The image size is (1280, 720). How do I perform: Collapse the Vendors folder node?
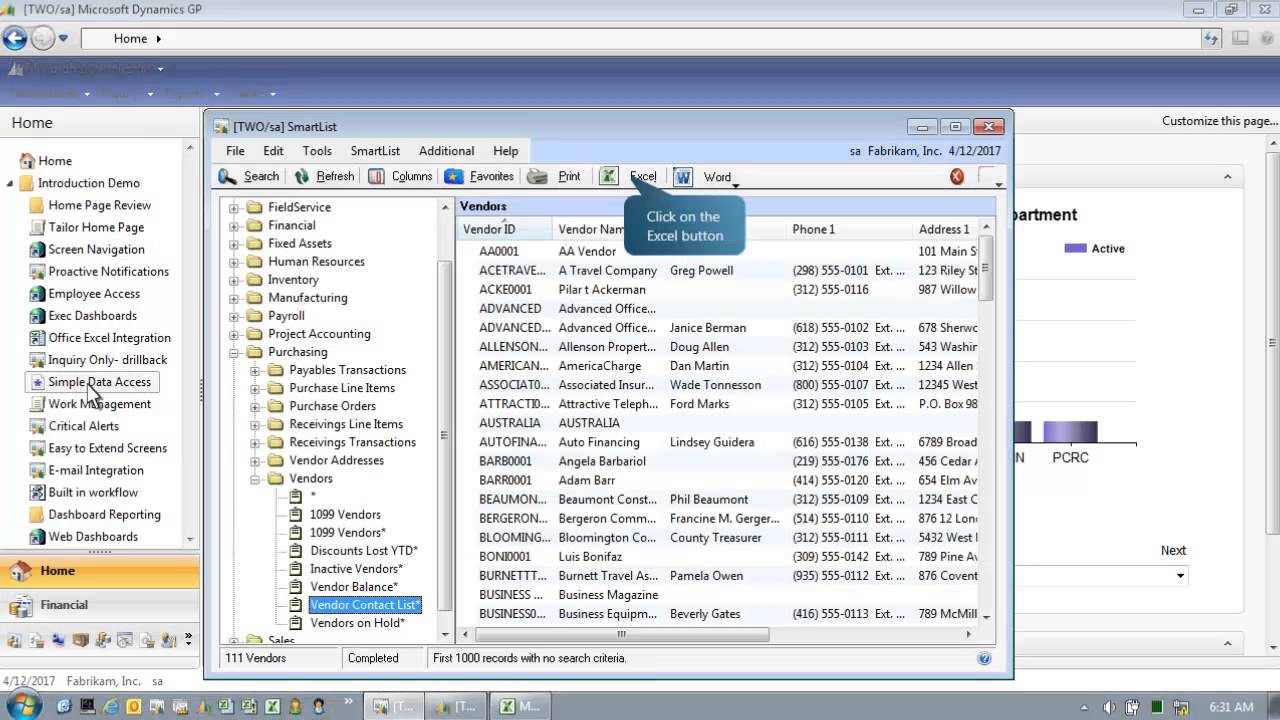255,479
